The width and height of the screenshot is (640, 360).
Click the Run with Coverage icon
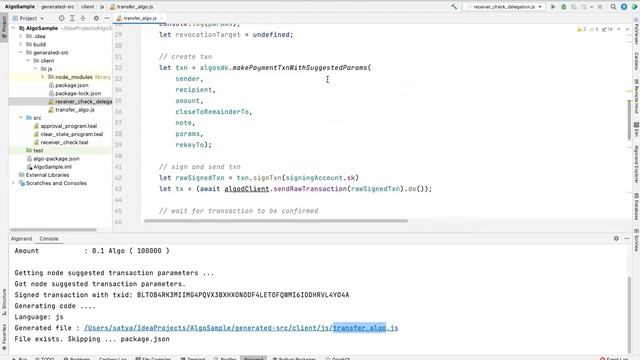coord(574,7)
